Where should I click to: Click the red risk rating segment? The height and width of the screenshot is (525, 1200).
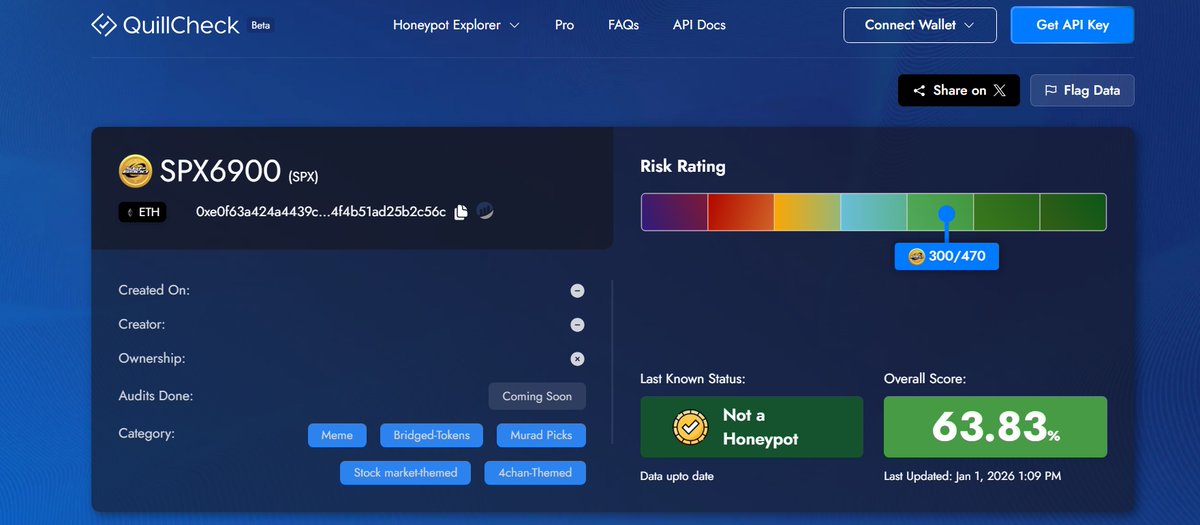(x=741, y=212)
